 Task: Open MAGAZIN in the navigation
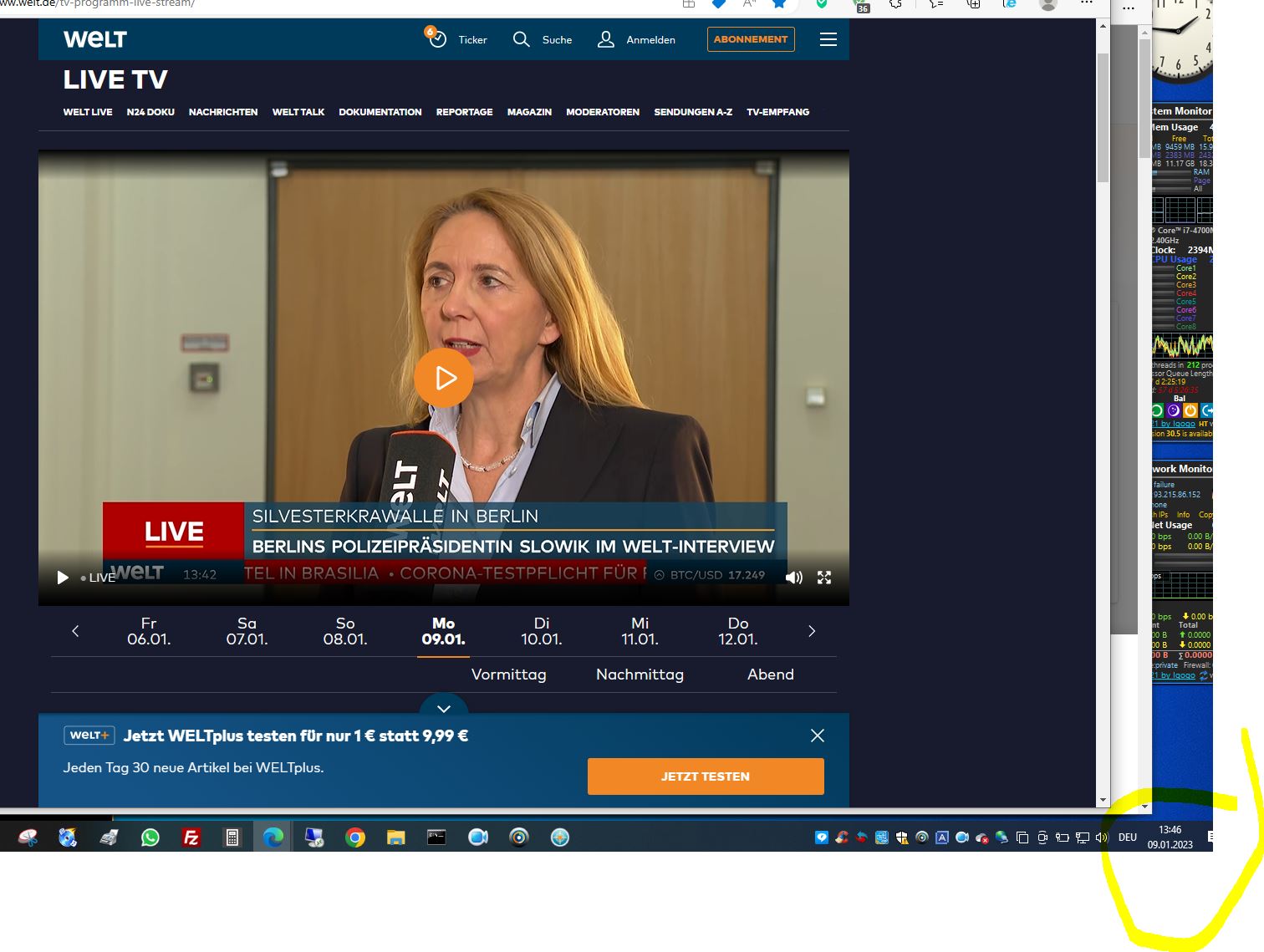[529, 112]
